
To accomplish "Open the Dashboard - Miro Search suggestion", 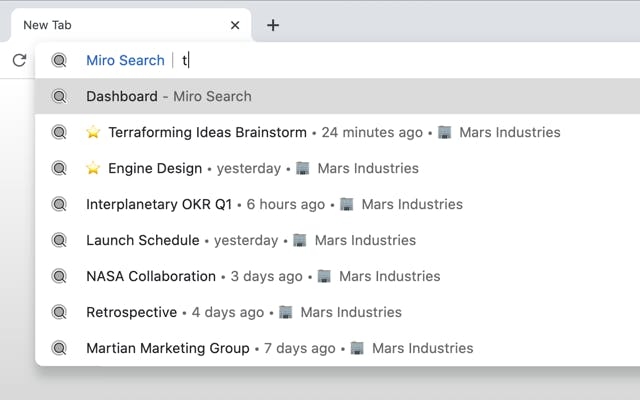I will (x=337, y=96).
